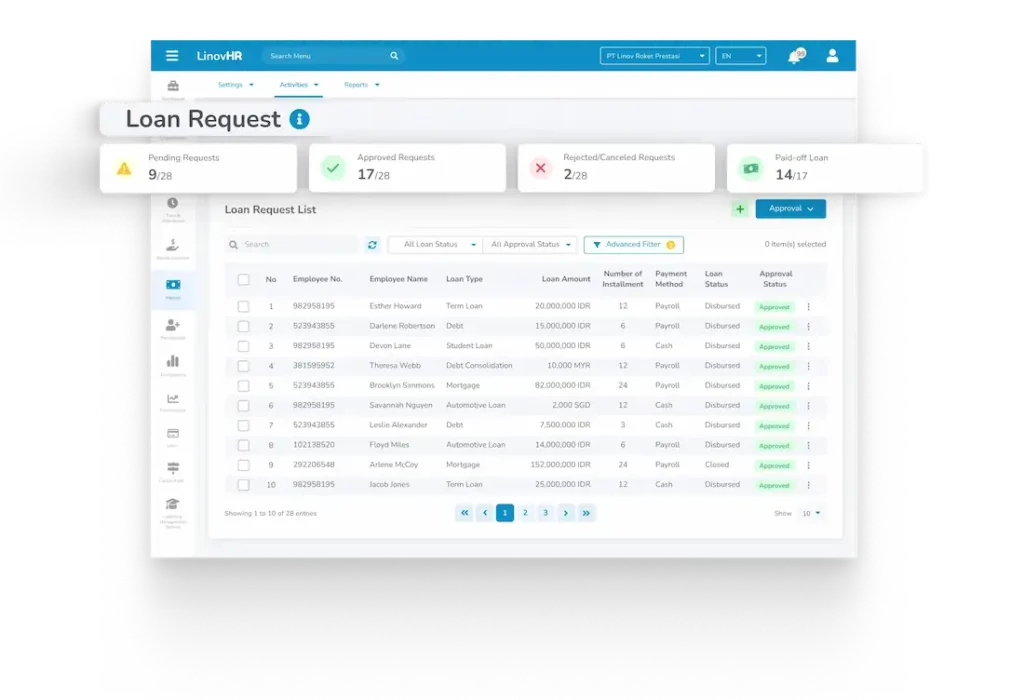Open row actions for Jacob Jones
The image size is (1024, 700).
(x=808, y=485)
